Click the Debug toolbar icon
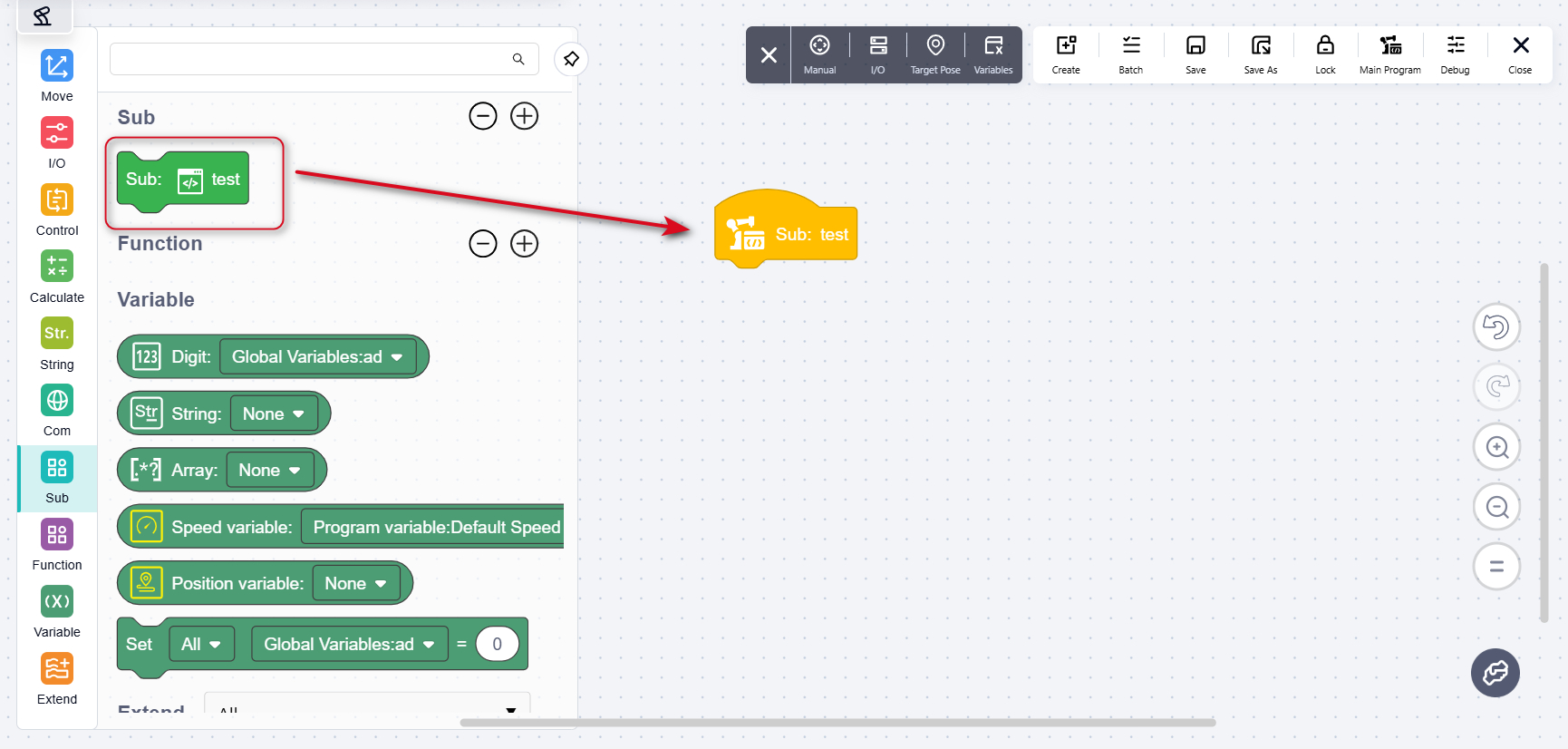The image size is (1568, 749). (1455, 55)
